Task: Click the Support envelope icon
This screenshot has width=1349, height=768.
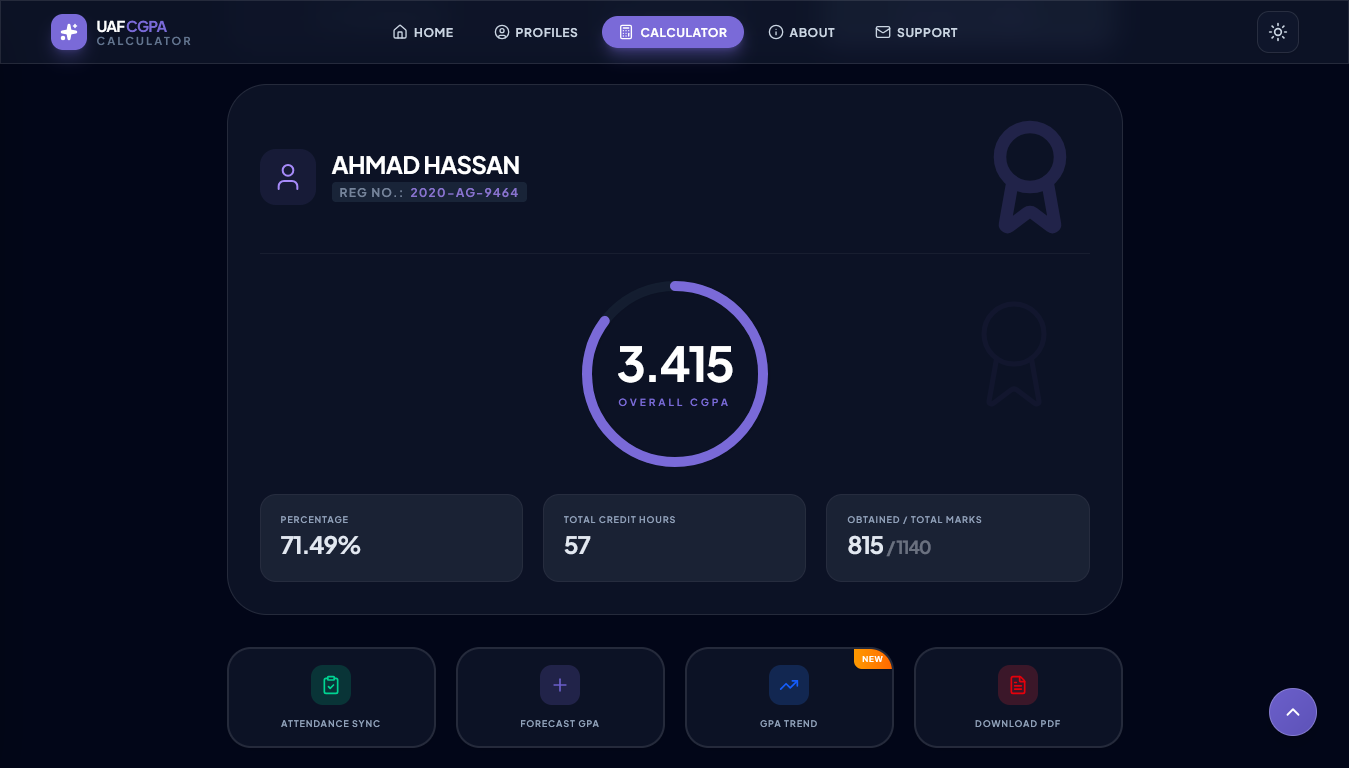Action: coord(883,32)
